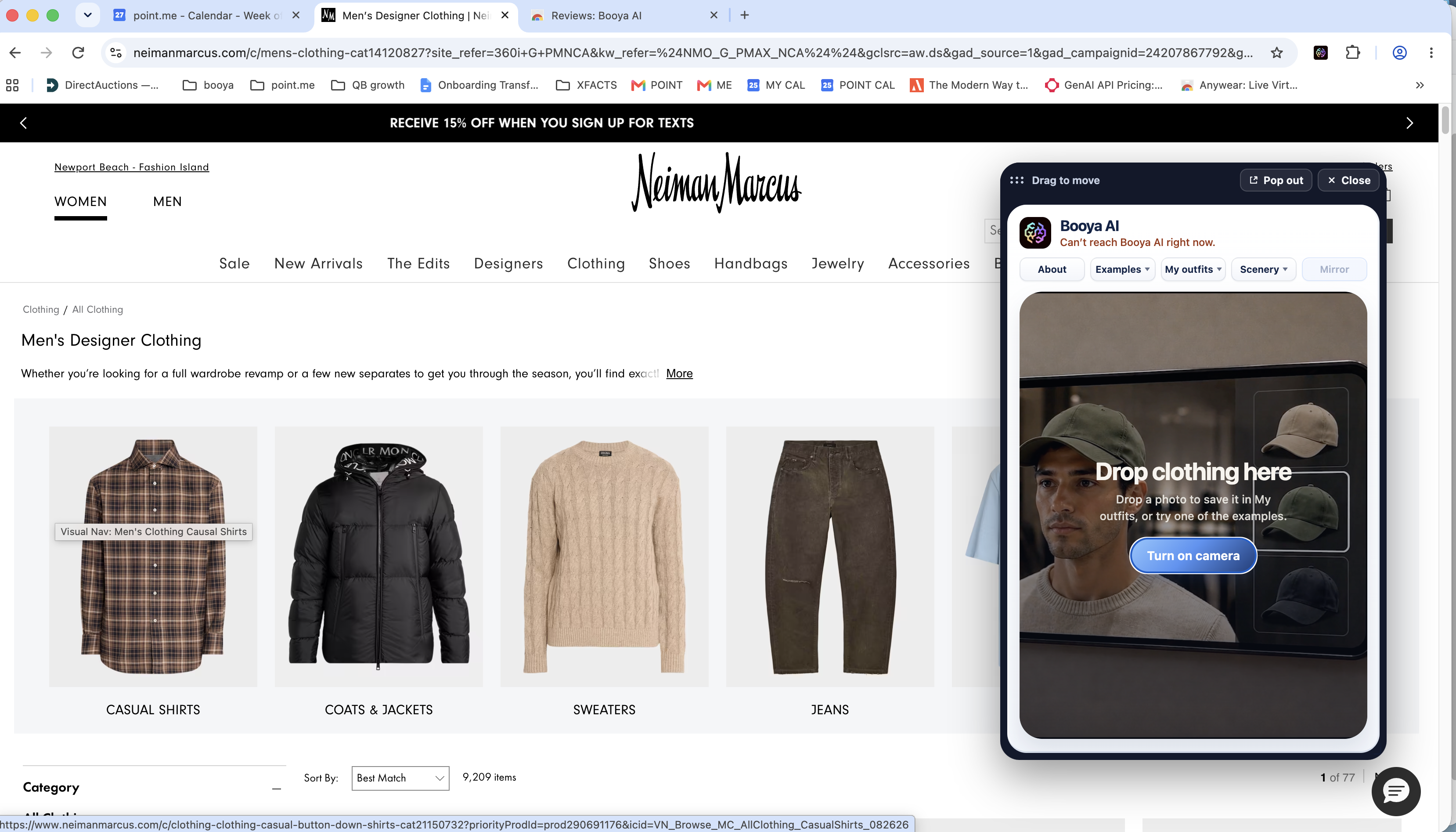1456x832 pixels.
Task: Open the ME Gmail bookmark
Action: (x=714, y=85)
